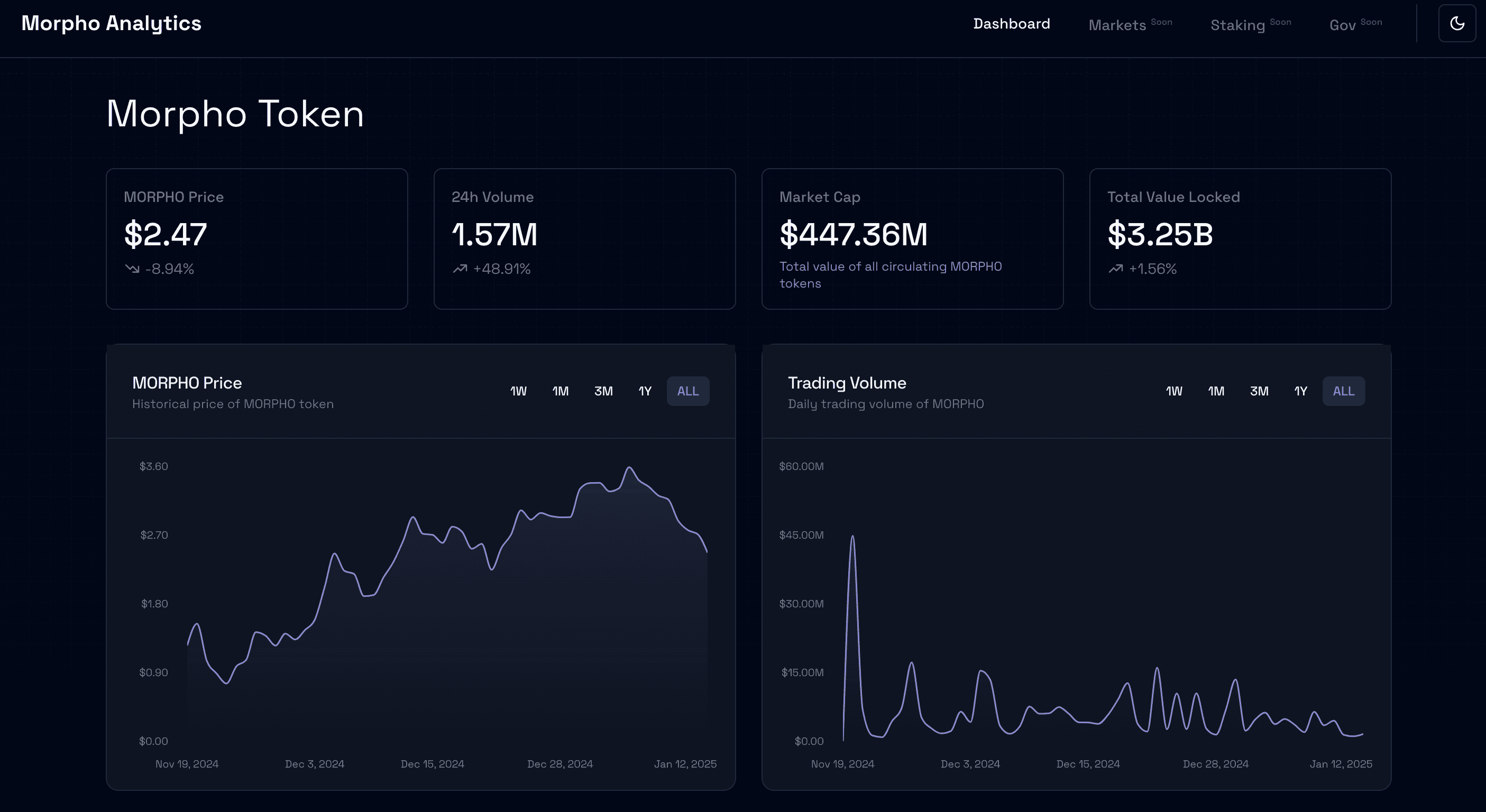Click the +48.91% volume change text
Screen dimensions: 1486x812
tap(501, 269)
